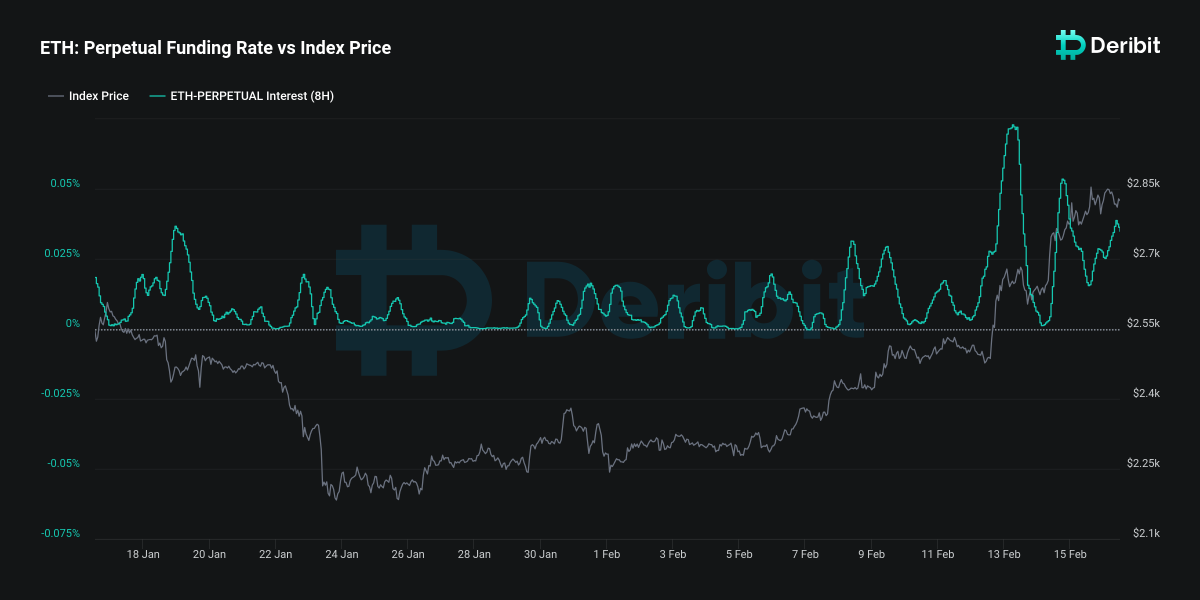Click the Deribit logo icon in header
This screenshot has height=600, width=1200.
click(x=1071, y=44)
